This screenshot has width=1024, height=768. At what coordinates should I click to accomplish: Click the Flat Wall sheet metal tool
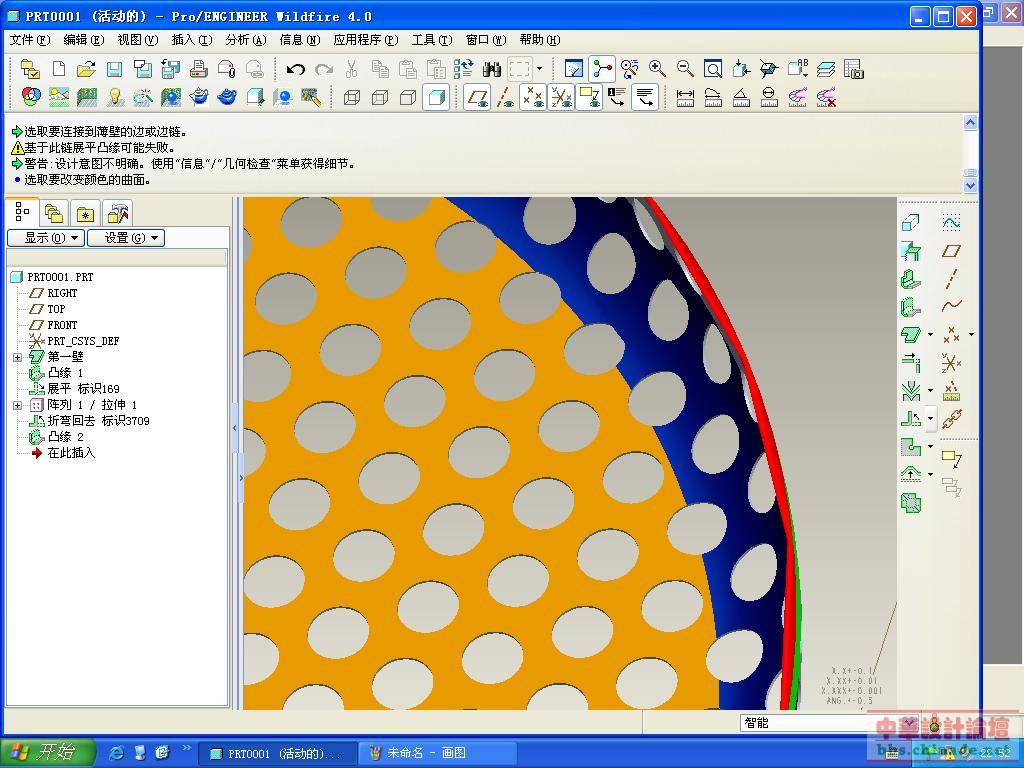[911, 280]
